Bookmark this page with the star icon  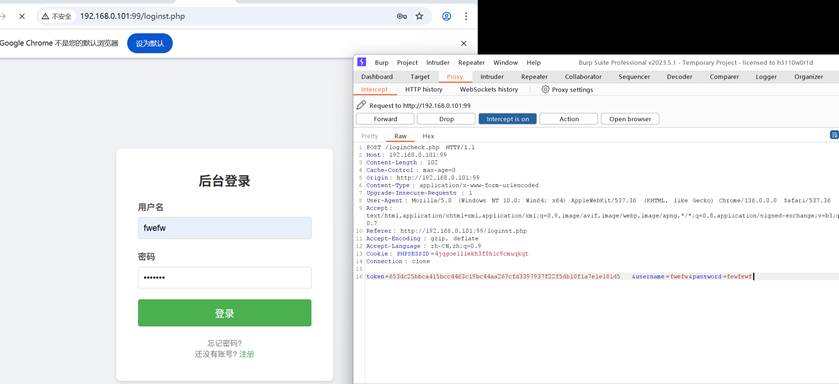[x=420, y=17]
